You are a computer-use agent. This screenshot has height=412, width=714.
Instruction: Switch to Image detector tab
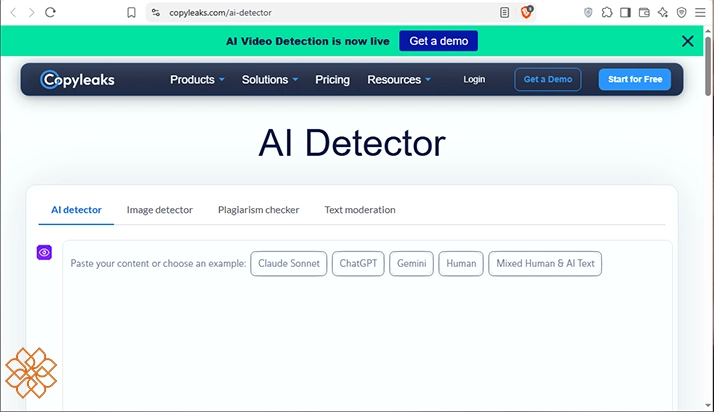point(159,210)
